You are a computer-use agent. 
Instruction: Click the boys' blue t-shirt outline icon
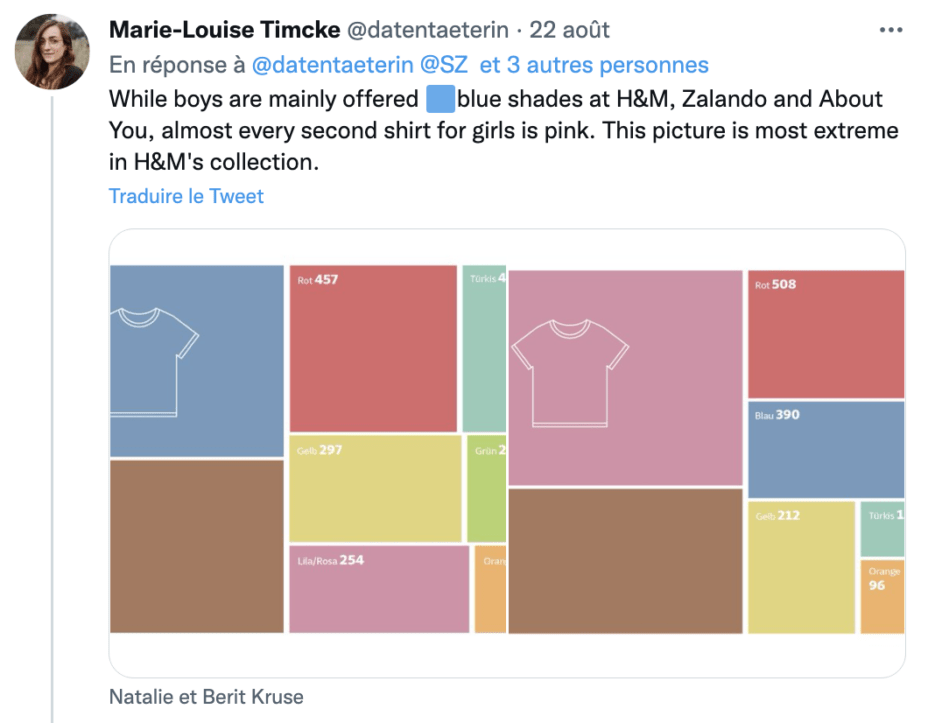click(154, 362)
